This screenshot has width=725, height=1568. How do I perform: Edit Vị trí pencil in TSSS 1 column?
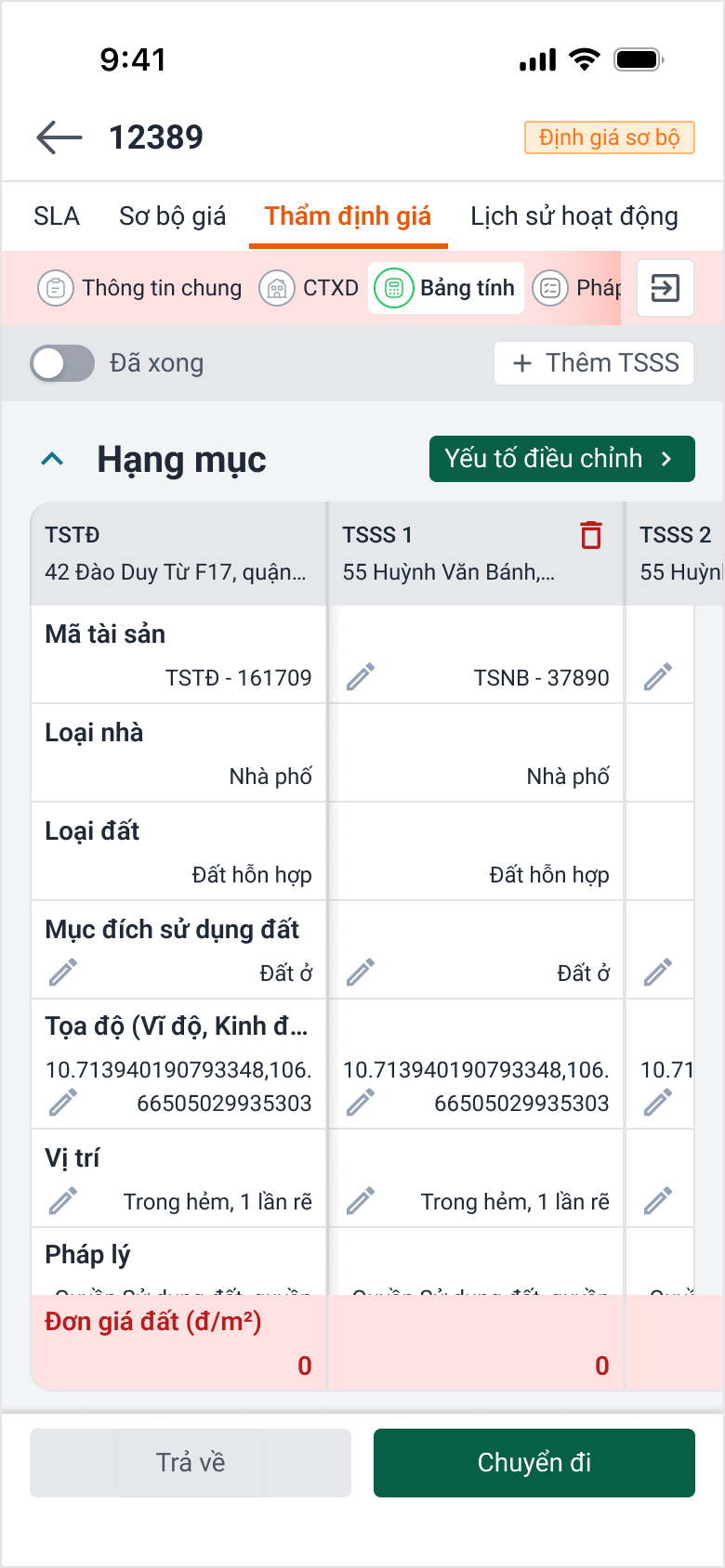pos(361,1201)
